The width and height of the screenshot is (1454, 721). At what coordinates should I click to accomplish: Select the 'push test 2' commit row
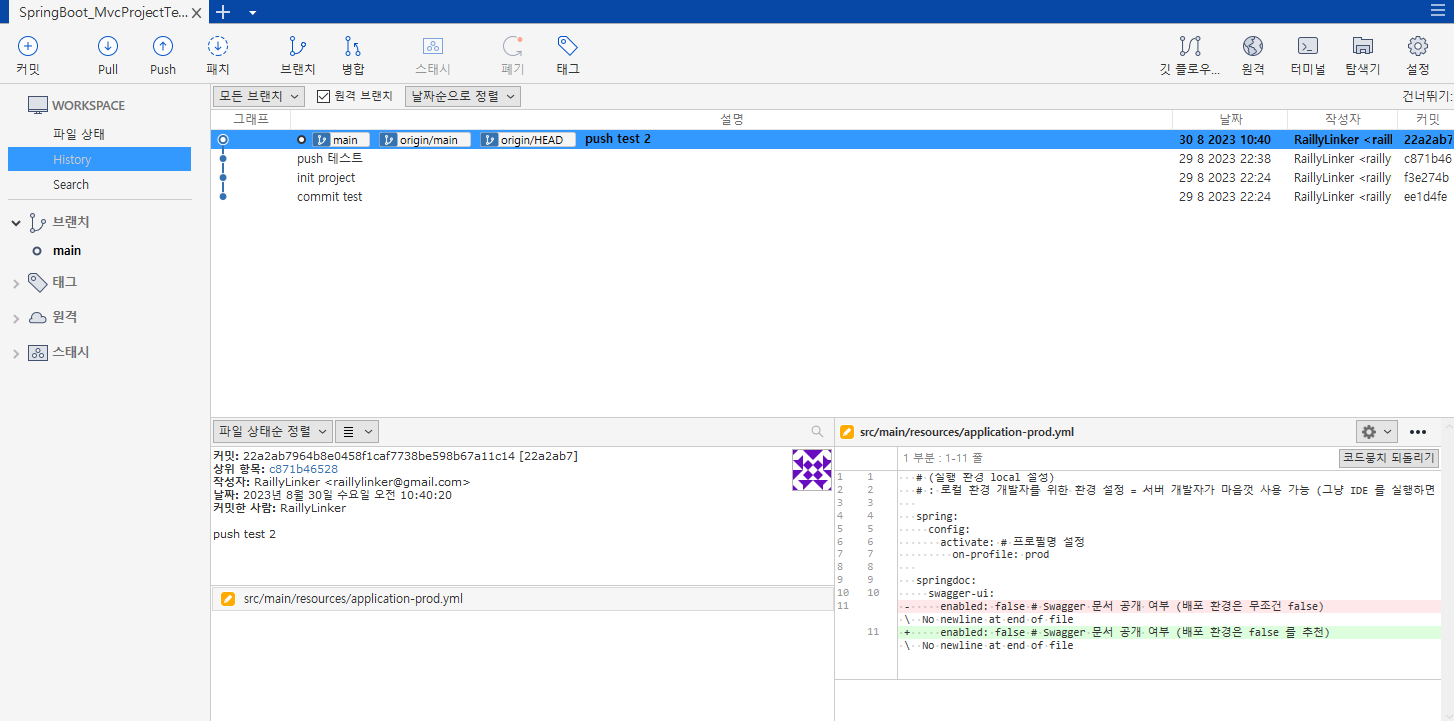pos(832,139)
